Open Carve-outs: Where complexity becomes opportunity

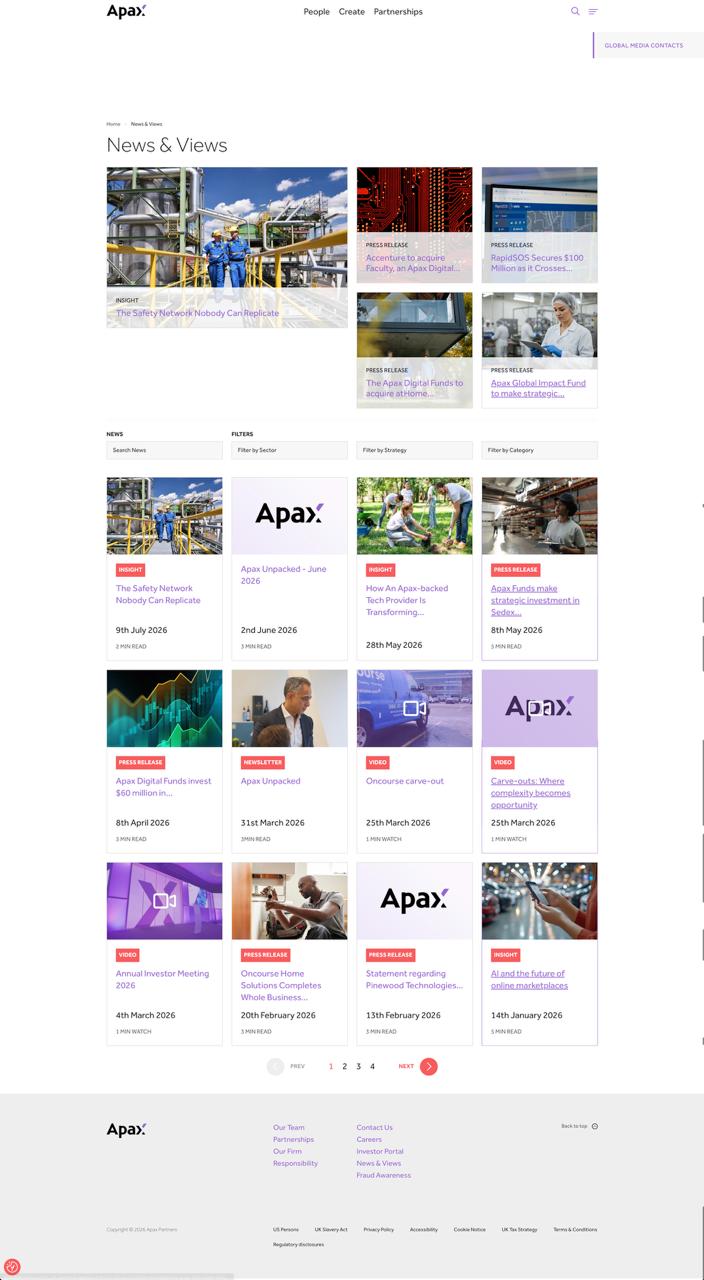pyautogui.click(x=531, y=793)
